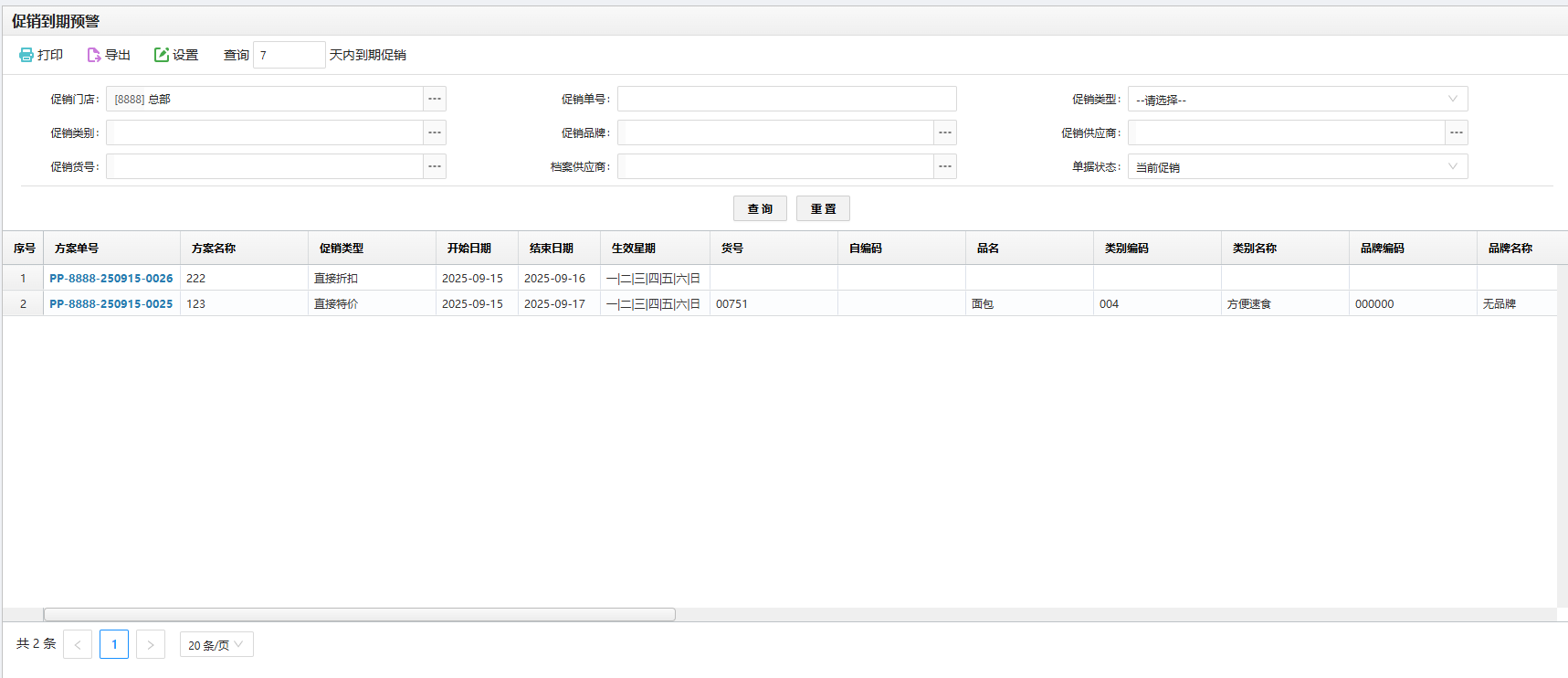This screenshot has height=678, width=1568.
Task: Open plan link PP-8888-250915-0026
Action: 111,278
